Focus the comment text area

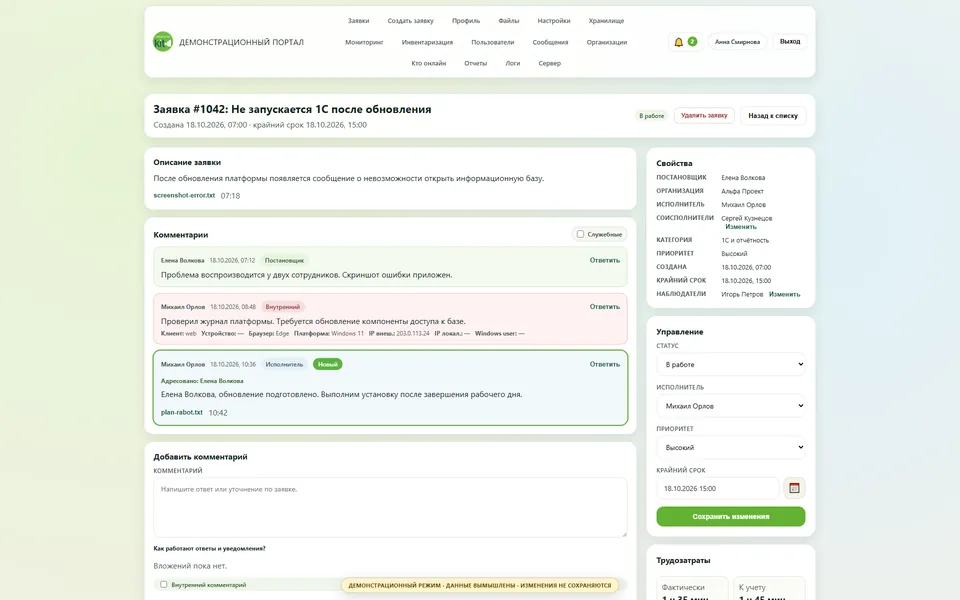tap(390, 508)
